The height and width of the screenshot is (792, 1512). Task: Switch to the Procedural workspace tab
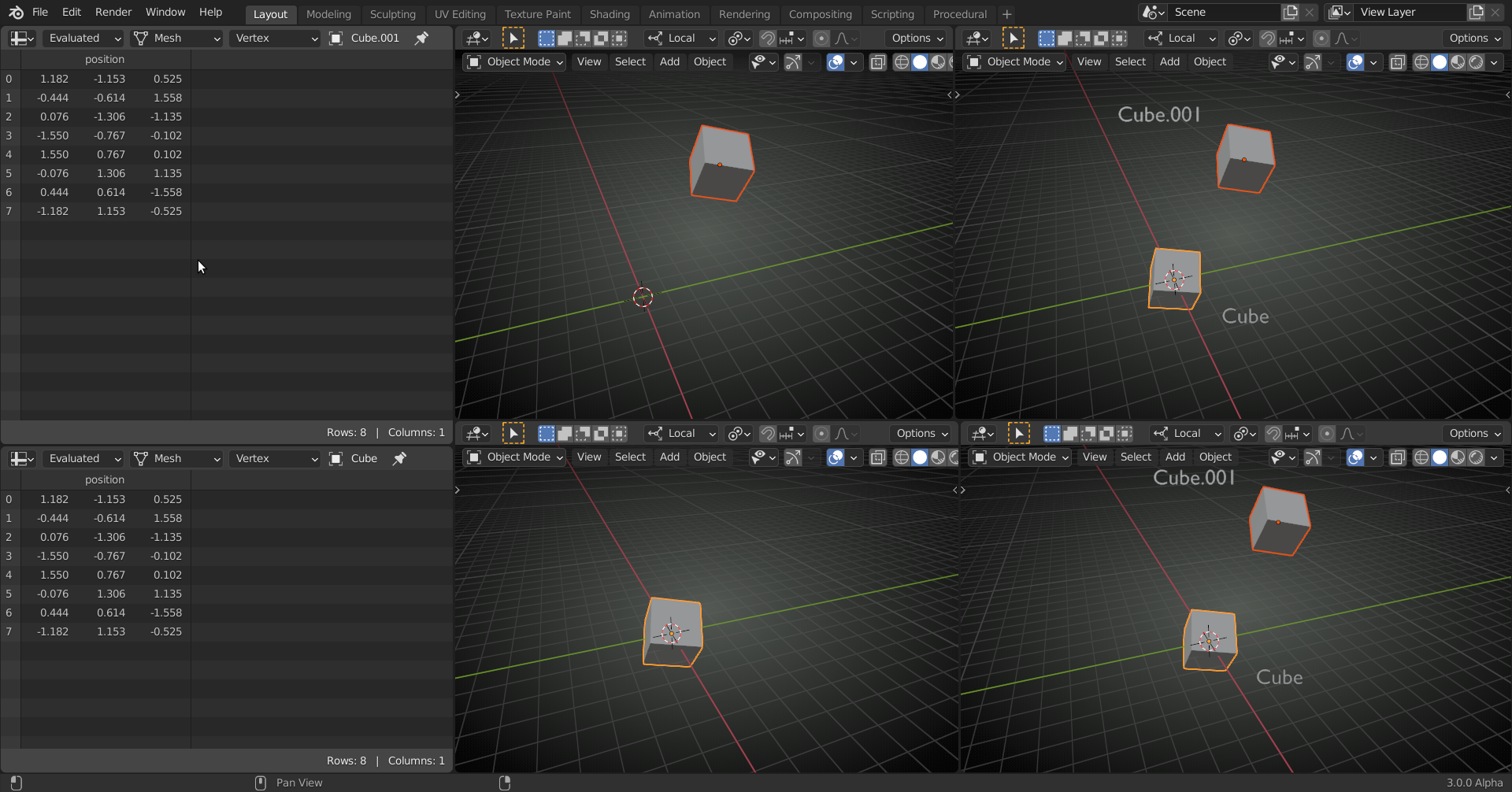coord(960,14)
